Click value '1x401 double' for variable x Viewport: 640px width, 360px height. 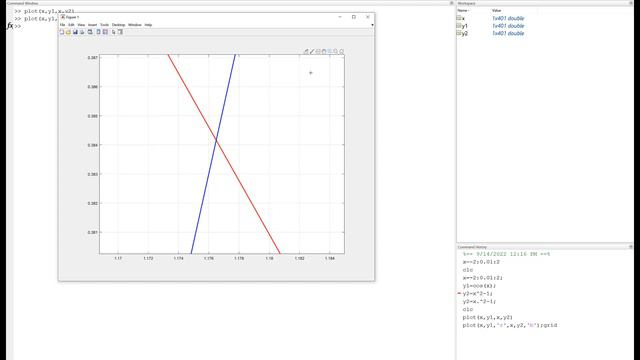click(508, 18)
